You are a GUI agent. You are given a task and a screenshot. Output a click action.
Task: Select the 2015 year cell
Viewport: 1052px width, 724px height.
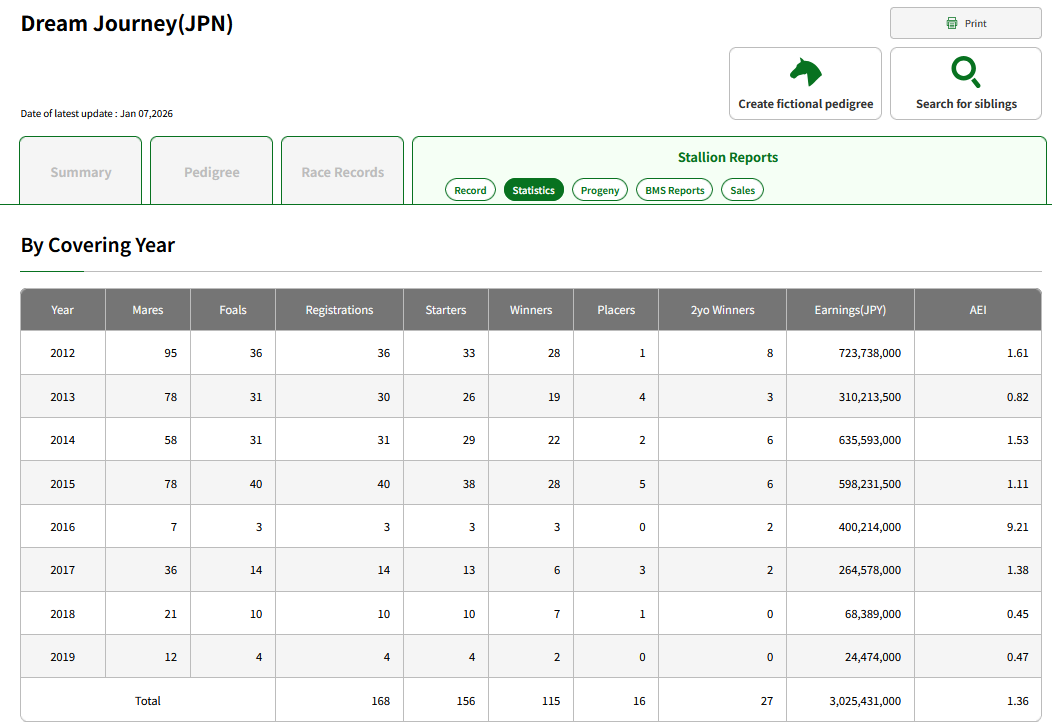[x=62, y=484]
